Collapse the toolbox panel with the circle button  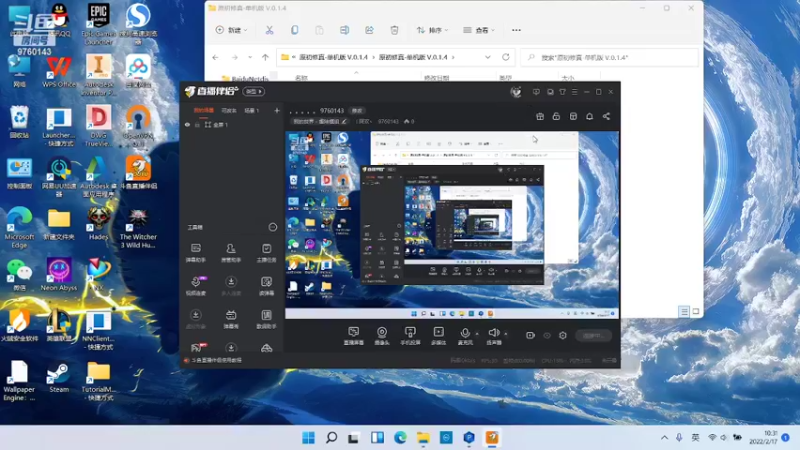(x=272, y=227)
